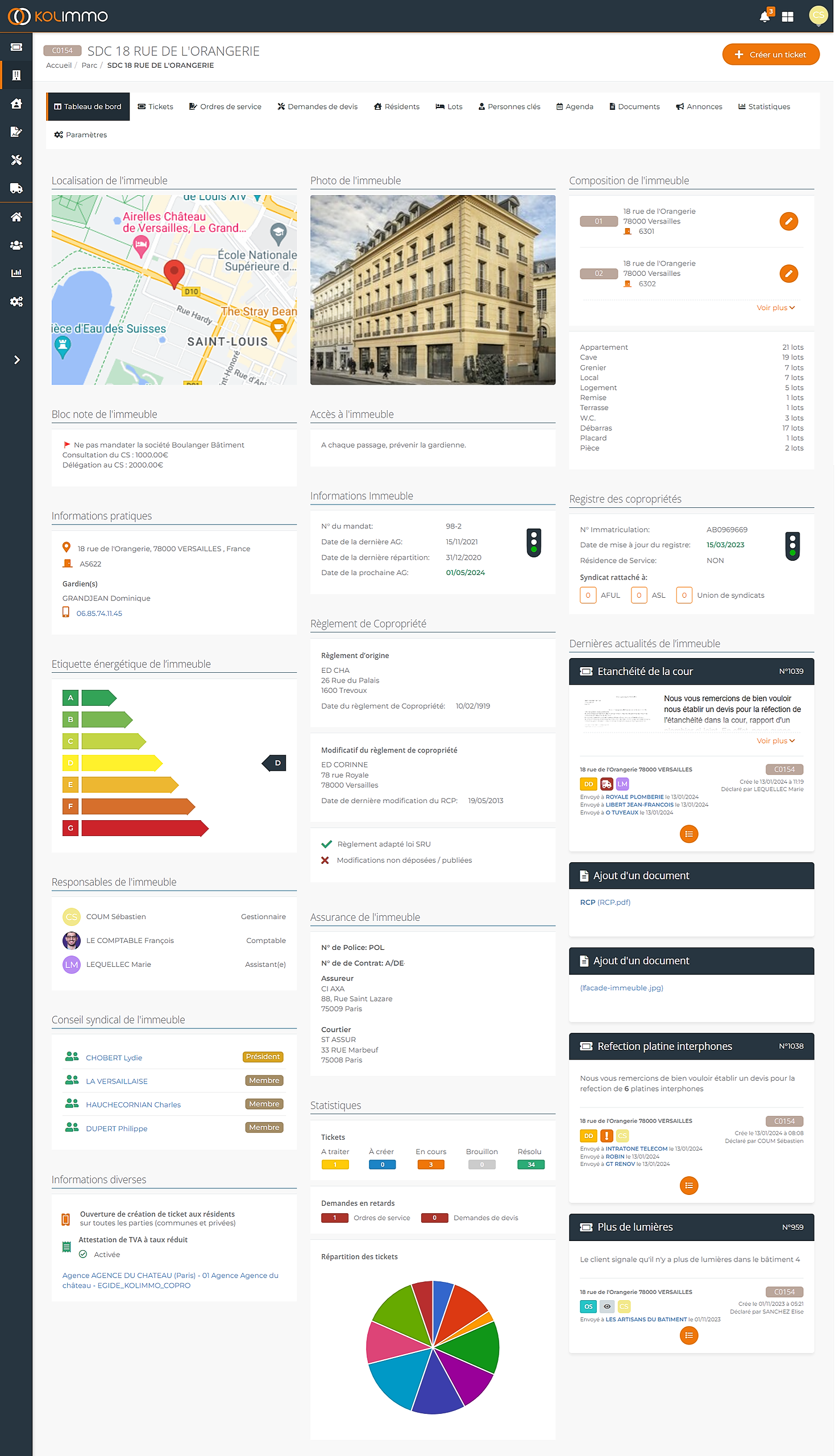Click the ticket icon in the left sidebar
835x1456 pixels.
pos(16,47)
